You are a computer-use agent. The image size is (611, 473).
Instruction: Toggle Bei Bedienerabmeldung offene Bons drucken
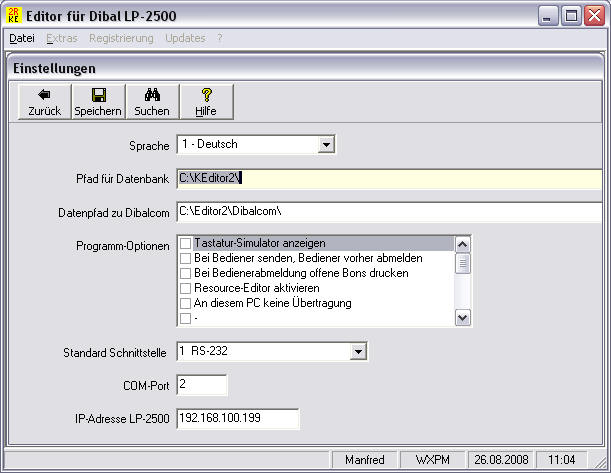pos(186,273)
